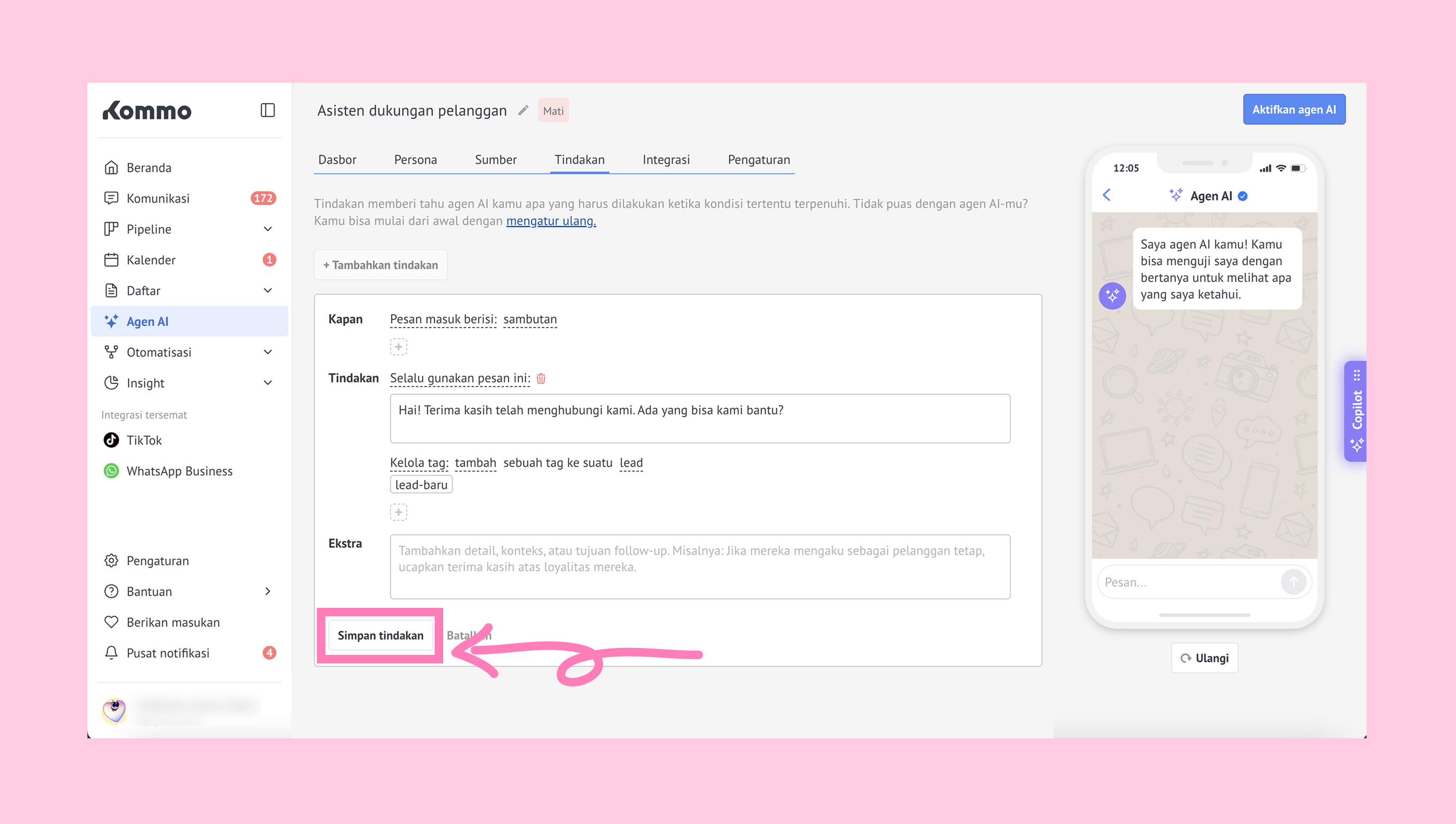Collapse the sidebar with panel icon
Screen dimensions: 1456x824
pos(267,110)
